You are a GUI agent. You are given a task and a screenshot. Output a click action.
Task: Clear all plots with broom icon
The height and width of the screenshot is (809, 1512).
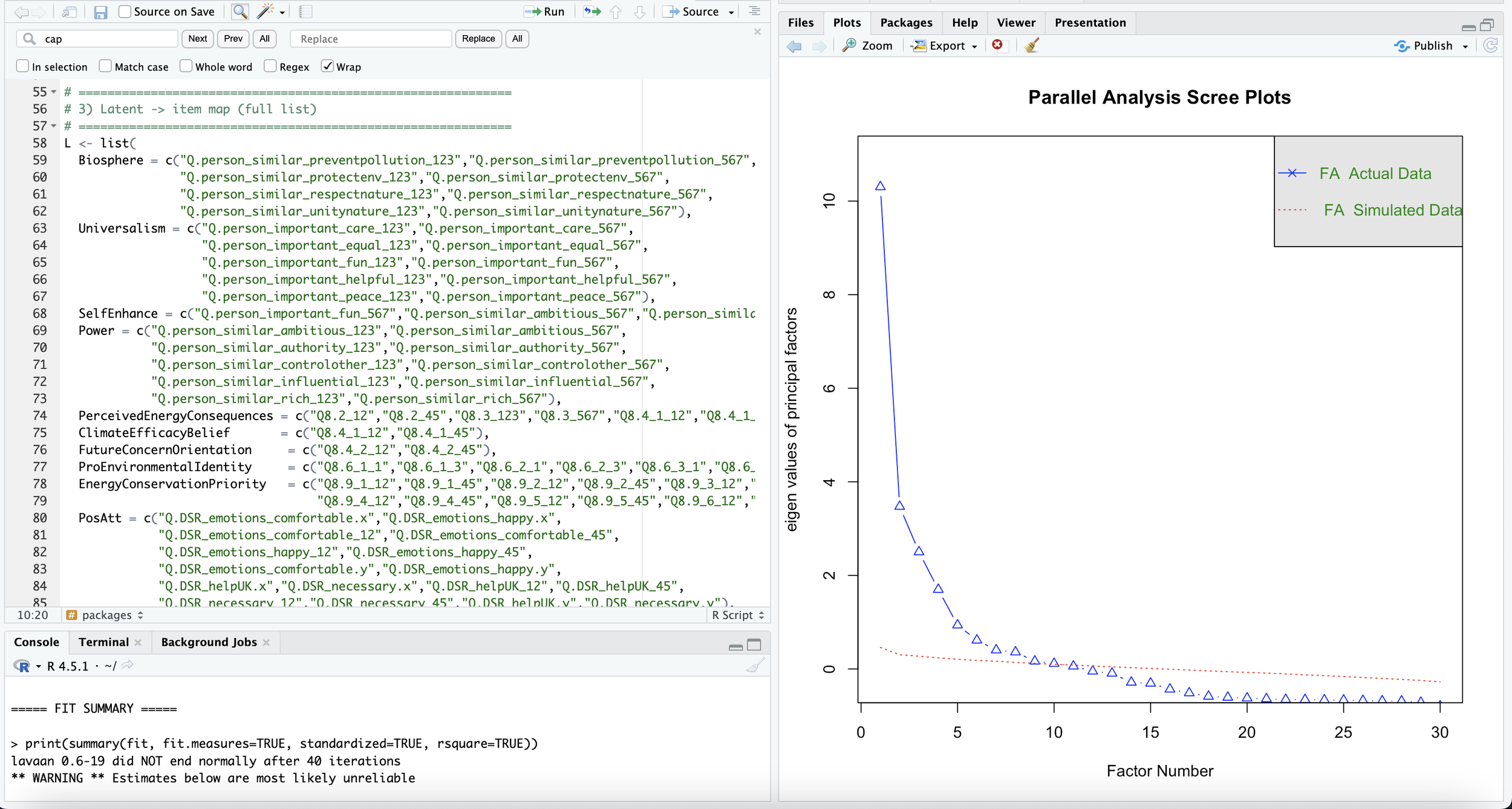coord(1032,45)
